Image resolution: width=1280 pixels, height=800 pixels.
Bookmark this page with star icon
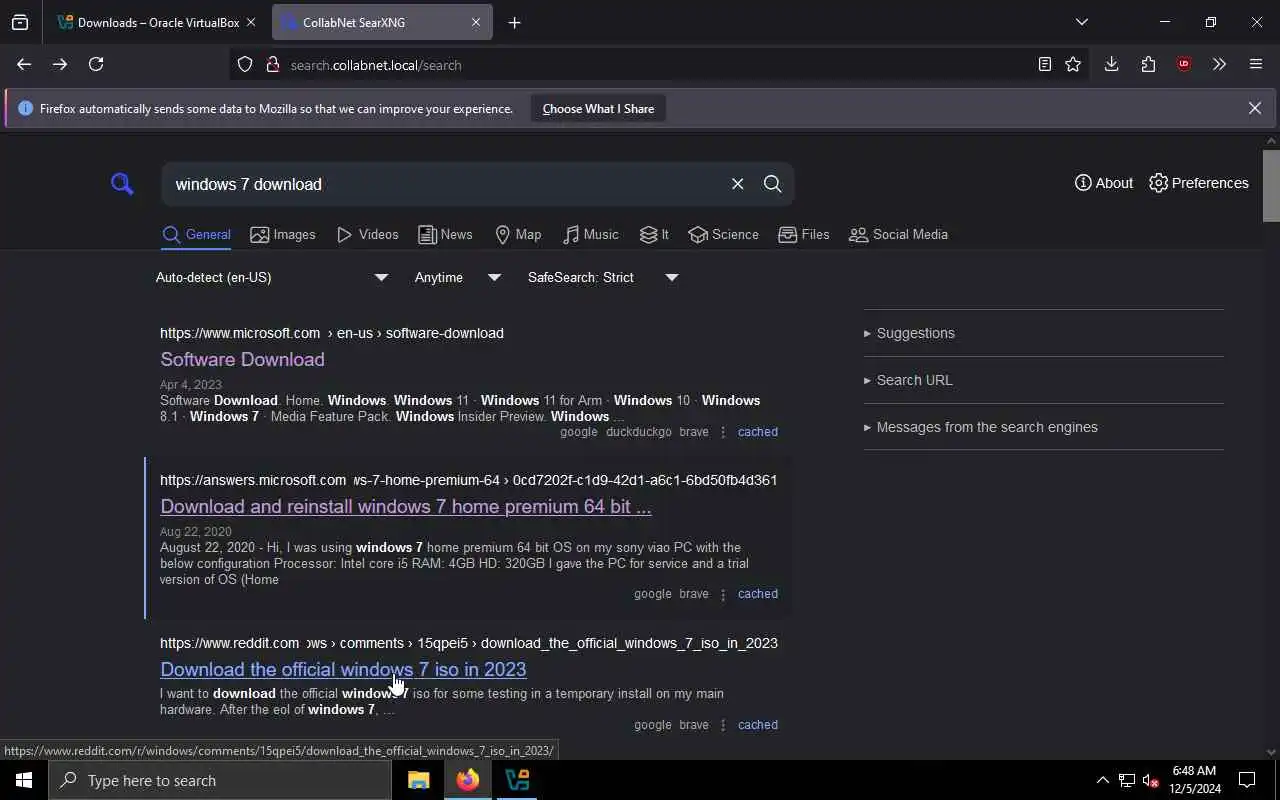pyautogui.click(x=1073, y=64)
